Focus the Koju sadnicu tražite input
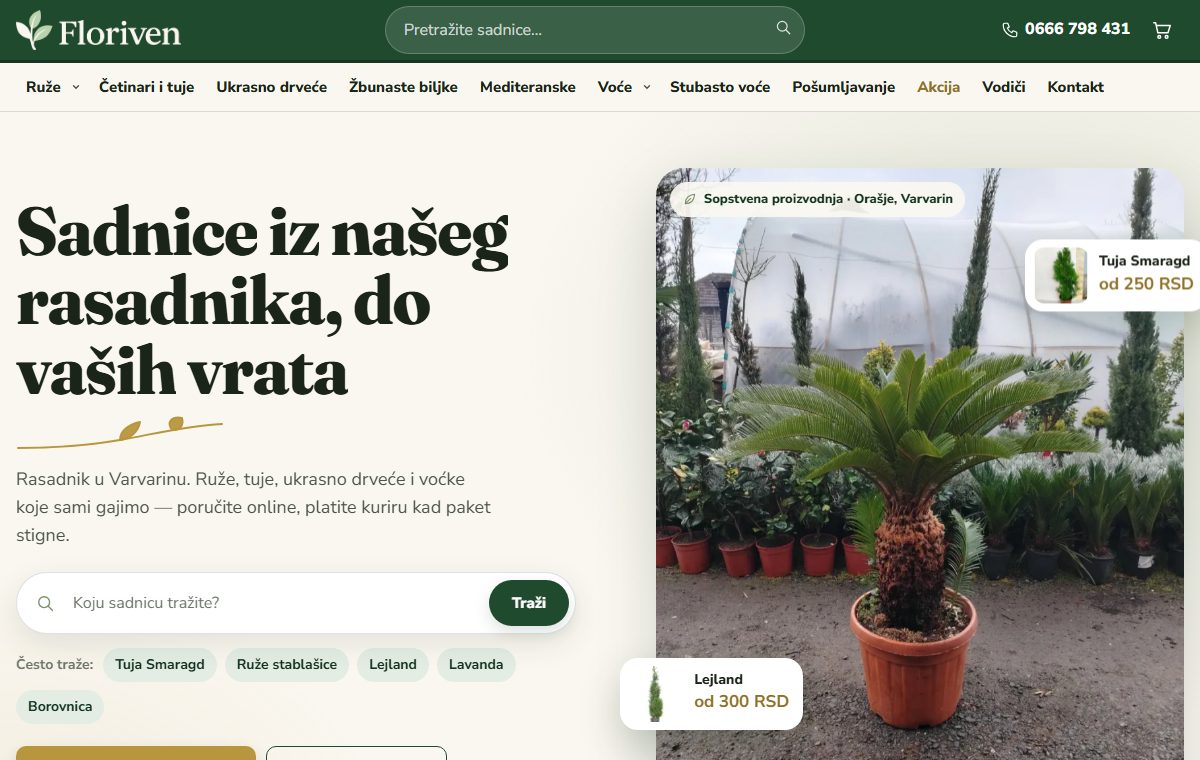The height and width of the screenshot is (760, 1200). pos(275,603)
